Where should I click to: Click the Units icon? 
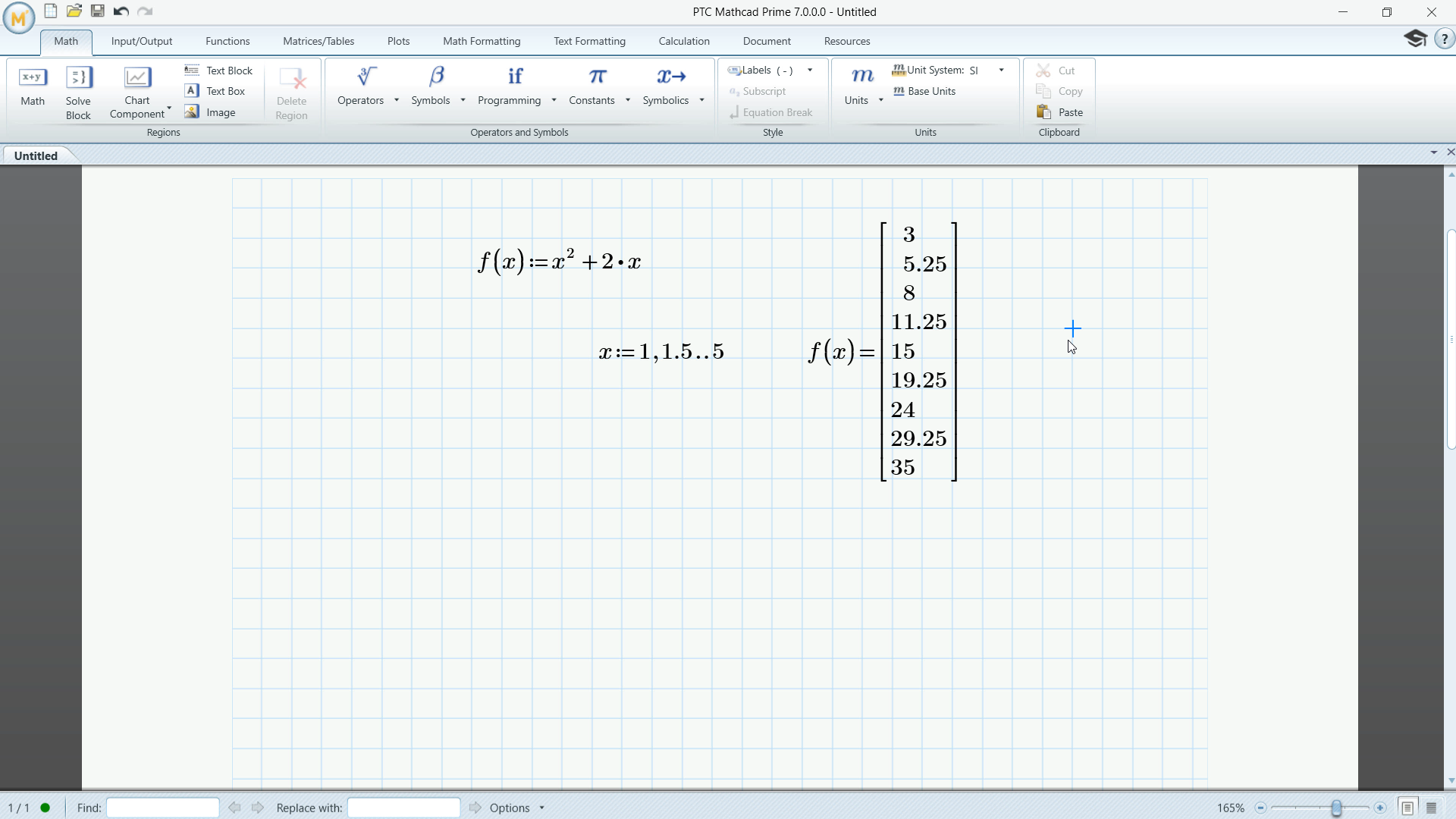pos(862,77)
